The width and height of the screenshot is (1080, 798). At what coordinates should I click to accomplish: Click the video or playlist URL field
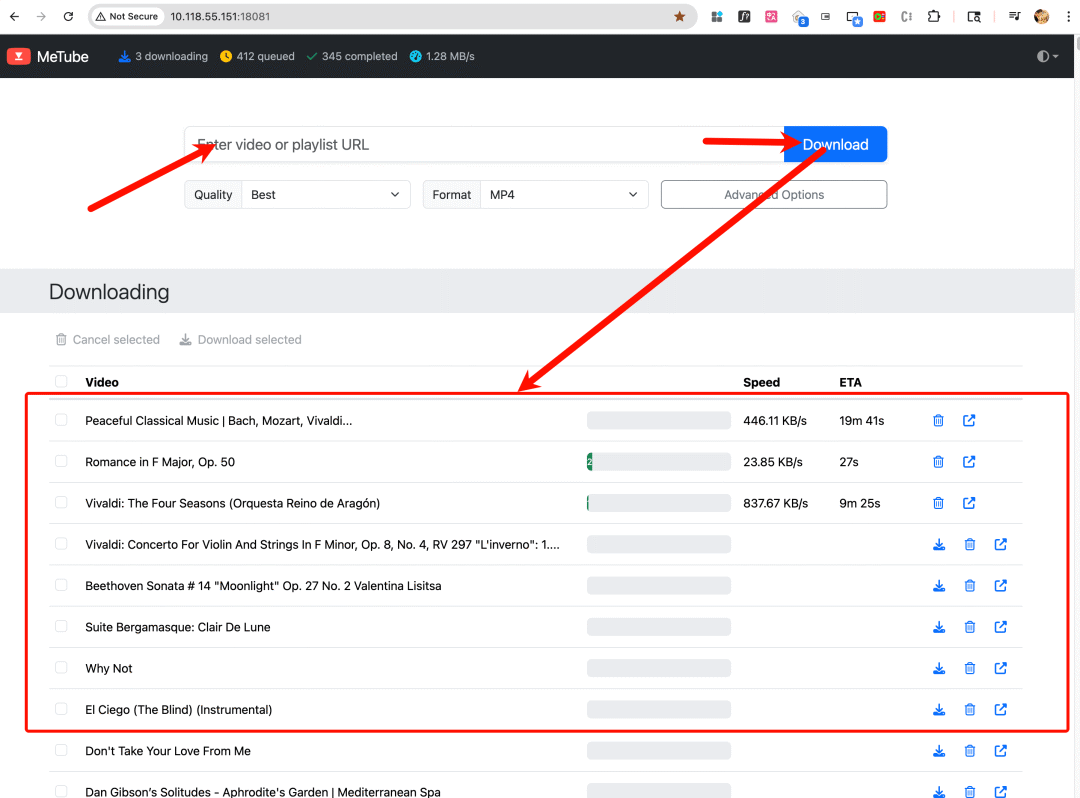(484, 145)
